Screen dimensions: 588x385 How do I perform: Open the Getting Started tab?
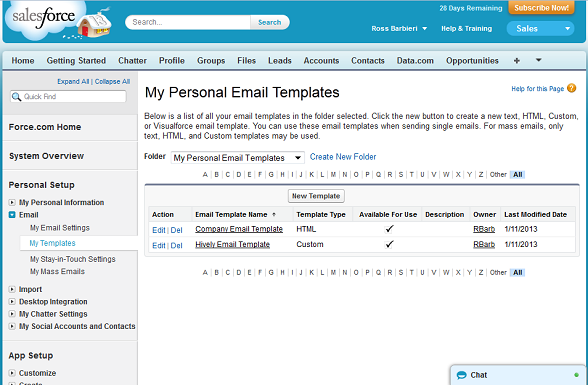coord(76,61)
